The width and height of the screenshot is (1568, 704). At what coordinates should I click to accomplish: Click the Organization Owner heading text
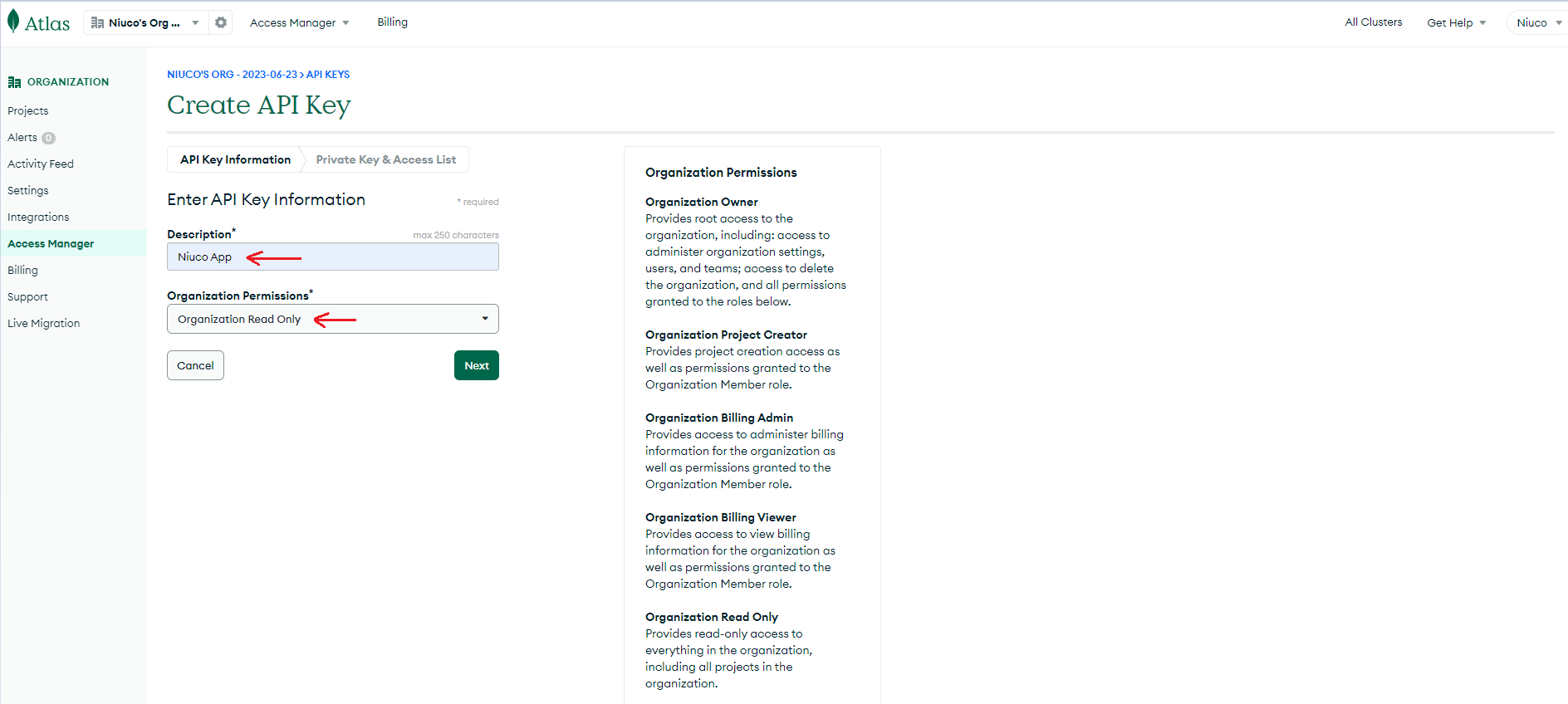702,202
